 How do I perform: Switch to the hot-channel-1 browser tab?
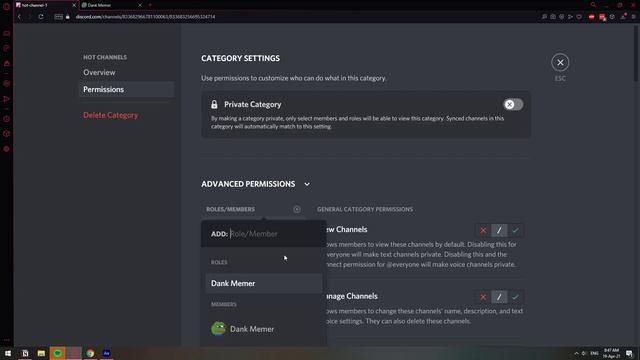coord(45,5)
